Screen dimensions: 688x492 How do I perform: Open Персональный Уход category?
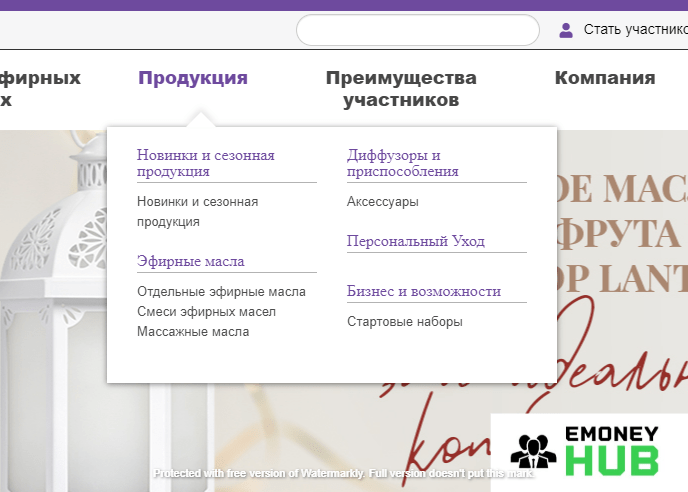coord(416,241)
